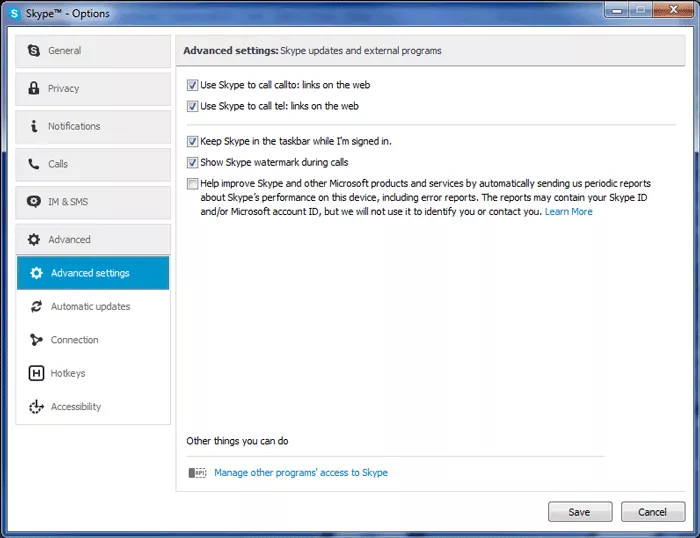
Task: Click the gear icon in Advanced settings
Action: tap(36, 273)
